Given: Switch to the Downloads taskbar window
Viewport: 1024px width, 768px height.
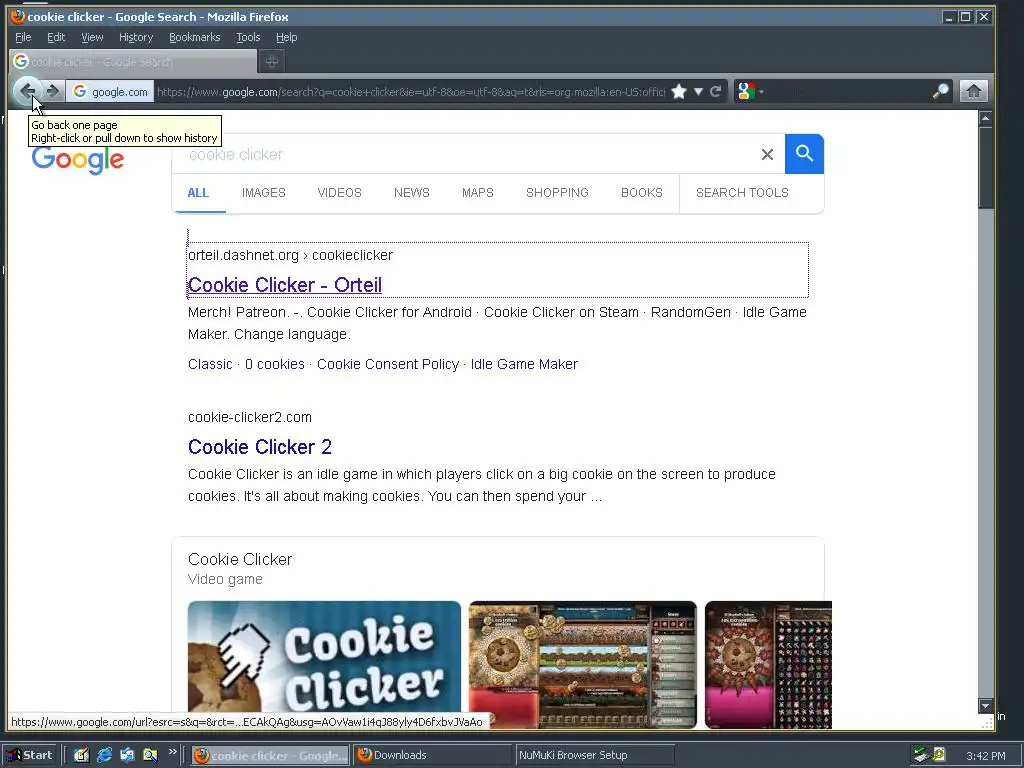Looking at the screenshot, I should click(x=432, y=755).
